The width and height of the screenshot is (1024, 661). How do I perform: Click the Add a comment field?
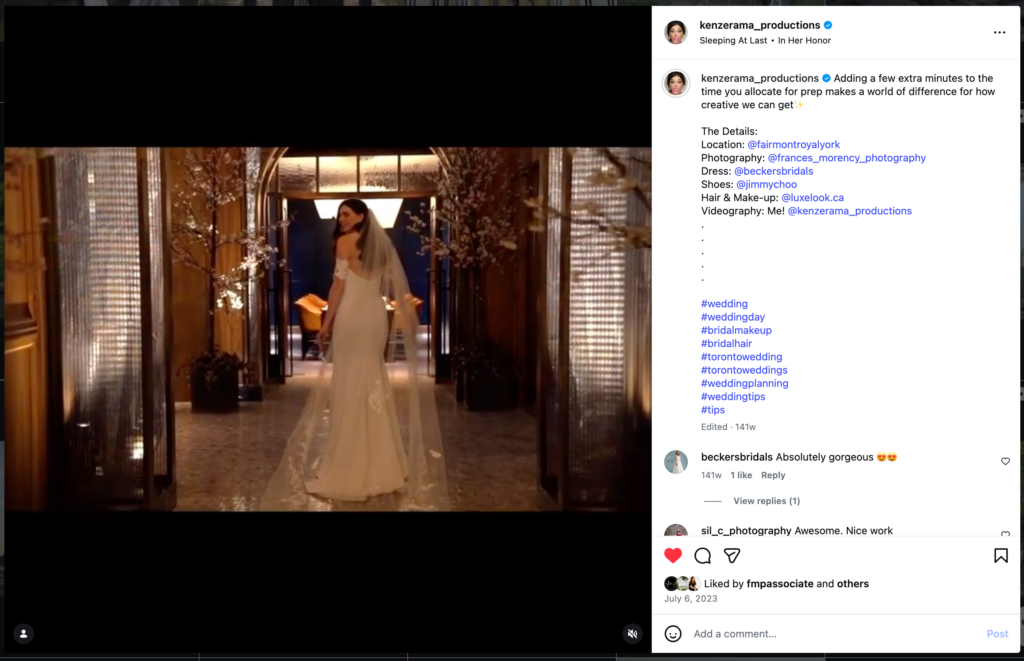[x=830, y=634]
